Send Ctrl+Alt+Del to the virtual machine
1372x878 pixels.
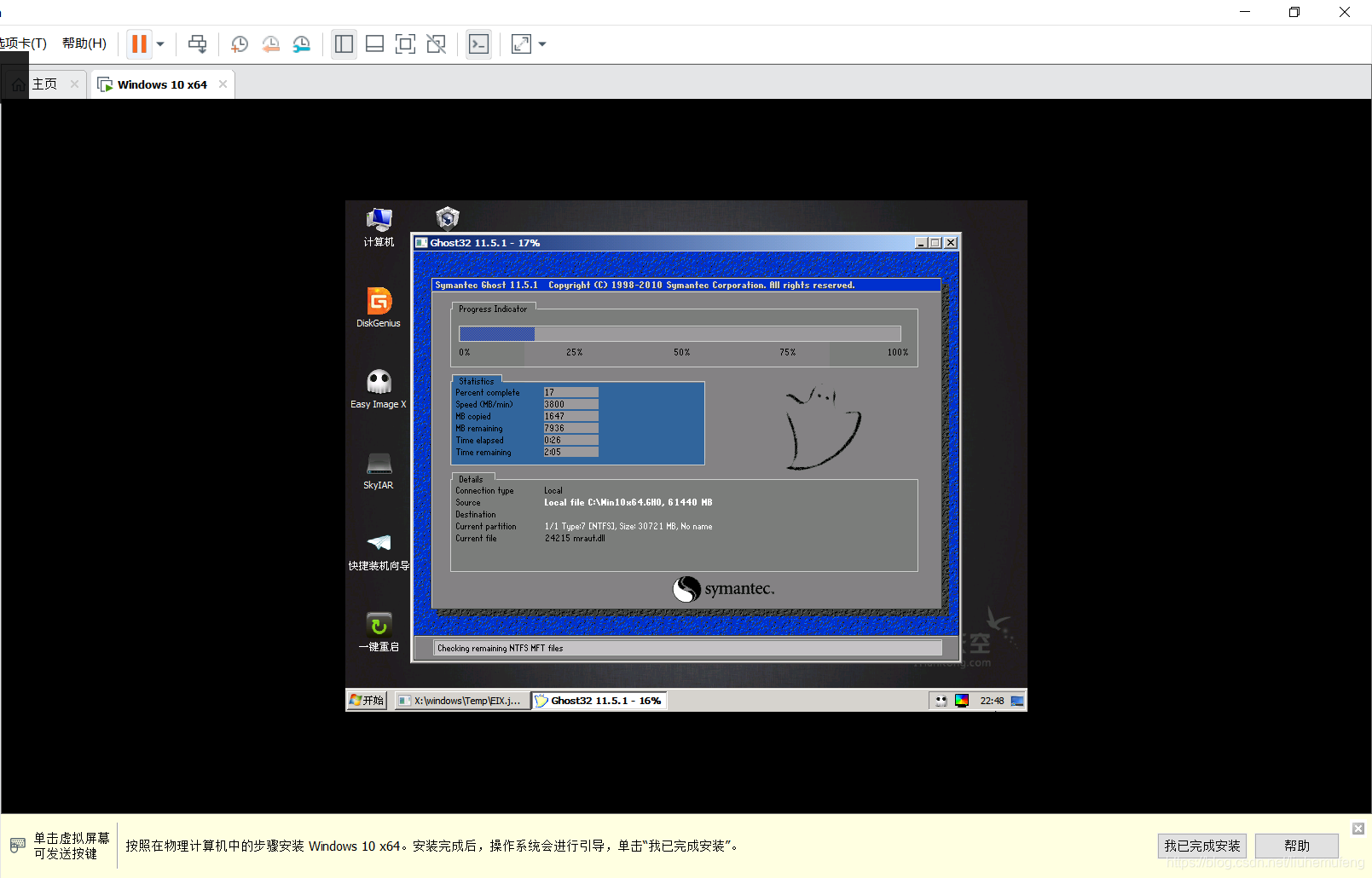point(197,43)
